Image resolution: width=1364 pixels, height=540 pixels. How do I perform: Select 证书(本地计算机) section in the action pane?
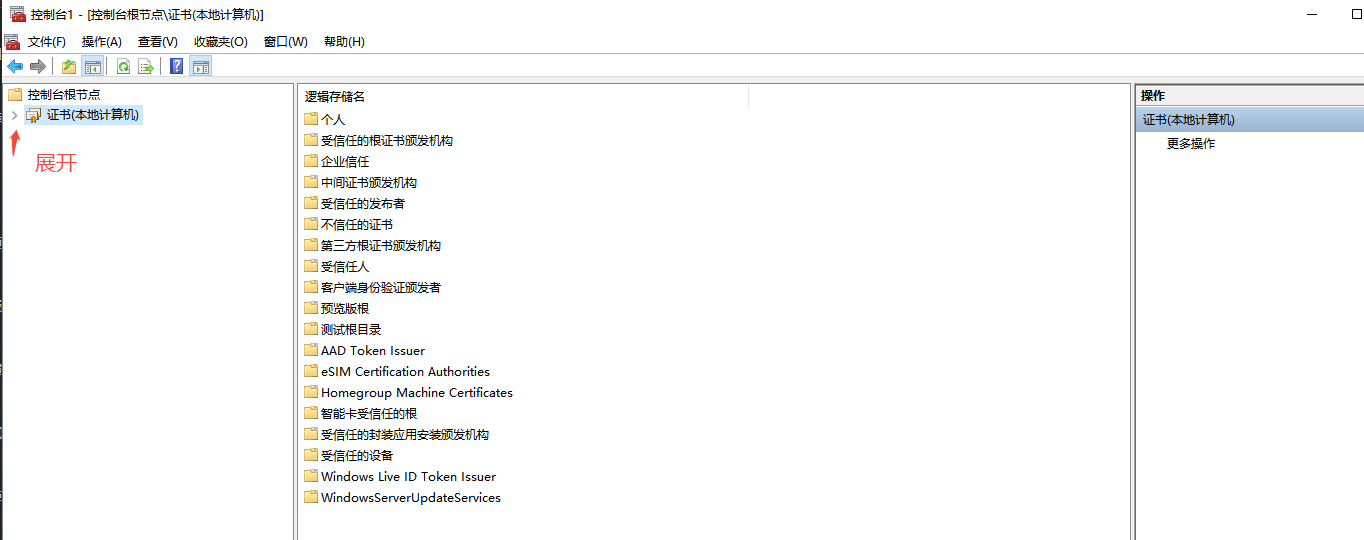click(x=1250, y=119)
